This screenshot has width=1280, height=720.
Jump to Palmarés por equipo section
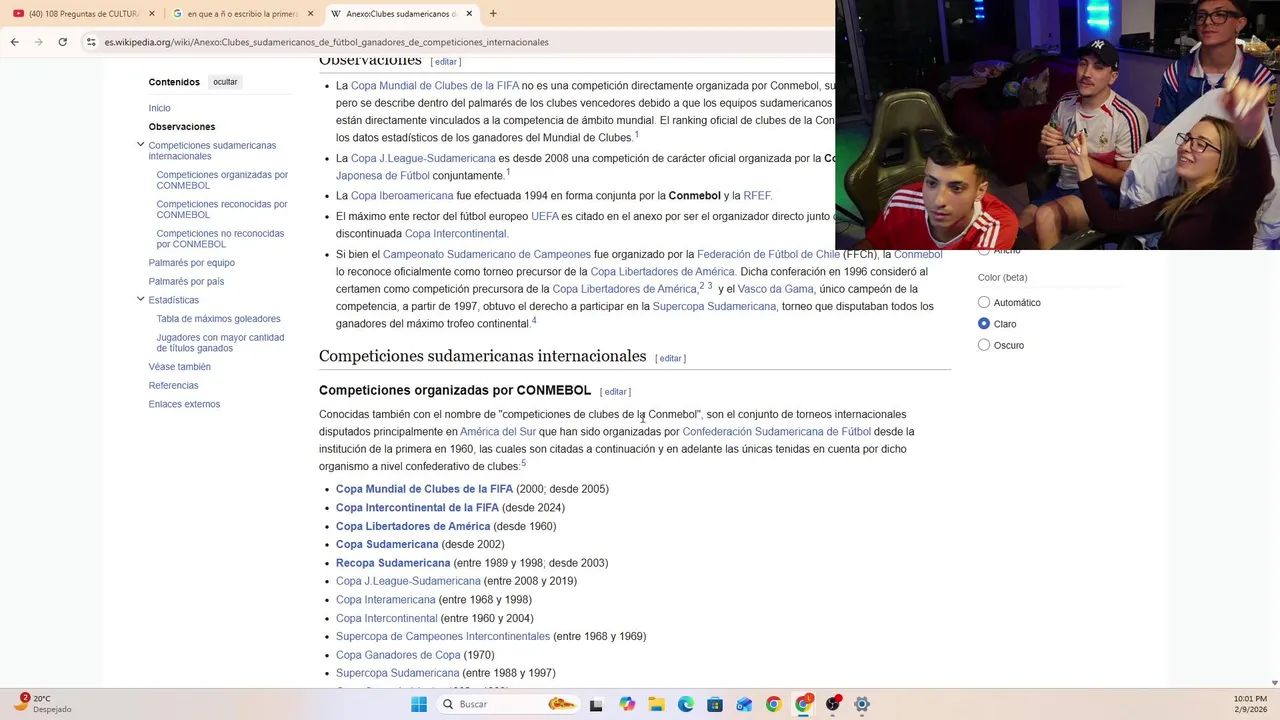click(x=191, y=263)
